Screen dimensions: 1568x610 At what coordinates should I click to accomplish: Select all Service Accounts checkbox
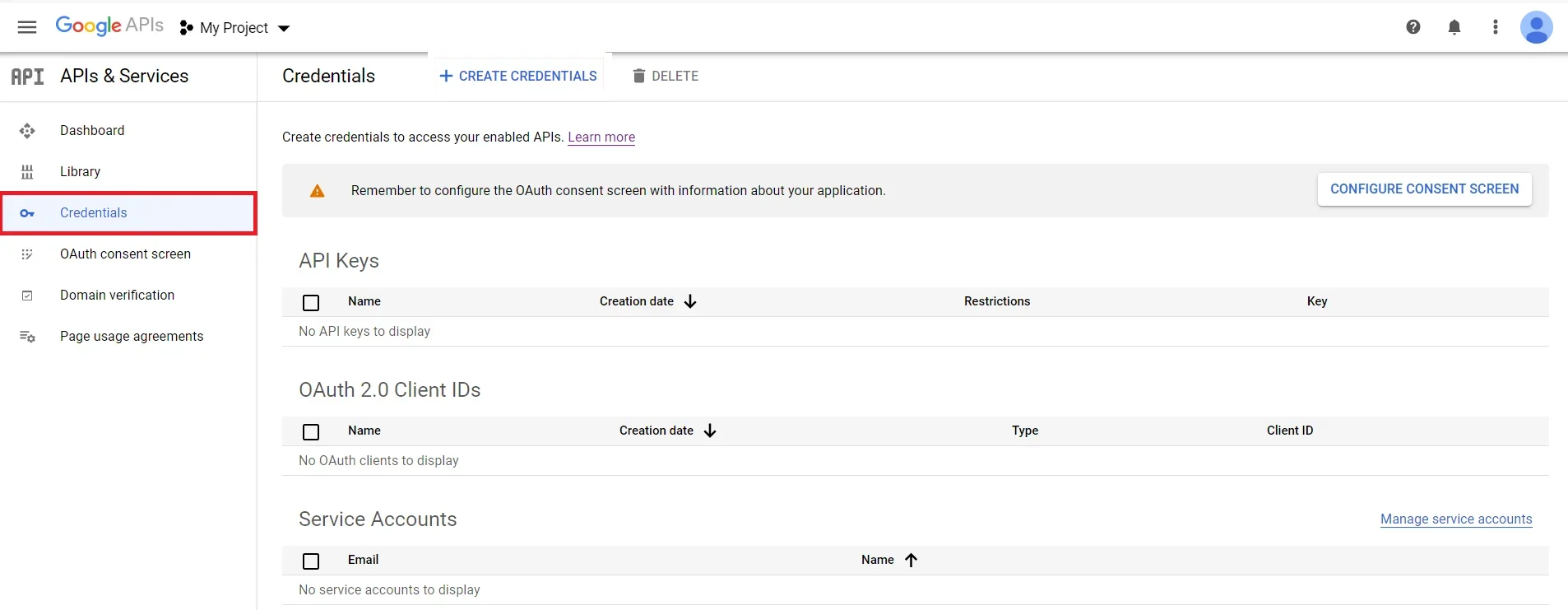(x=311, y=561)
